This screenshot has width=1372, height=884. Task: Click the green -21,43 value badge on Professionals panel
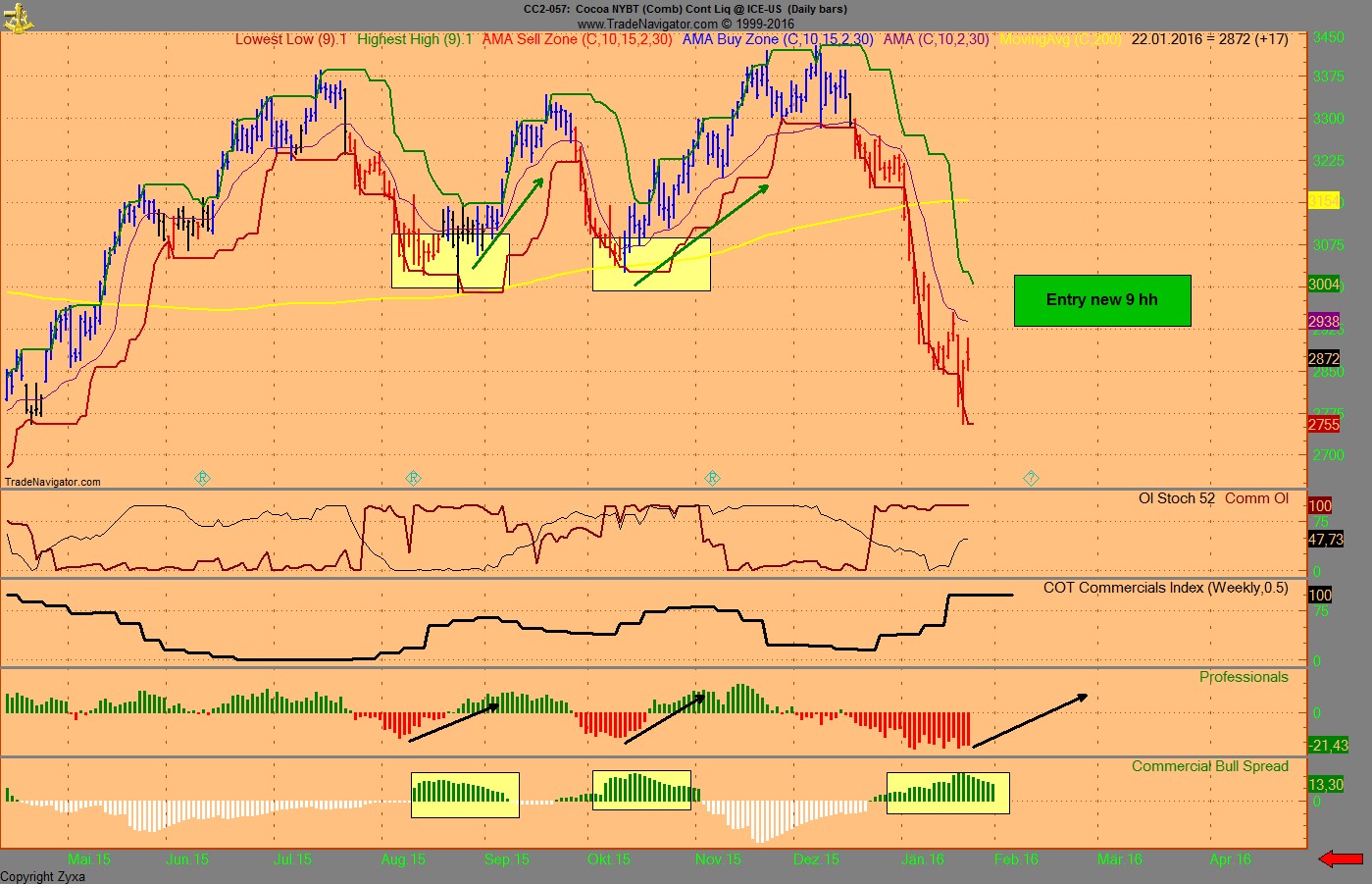click(x=1329, y=746)
